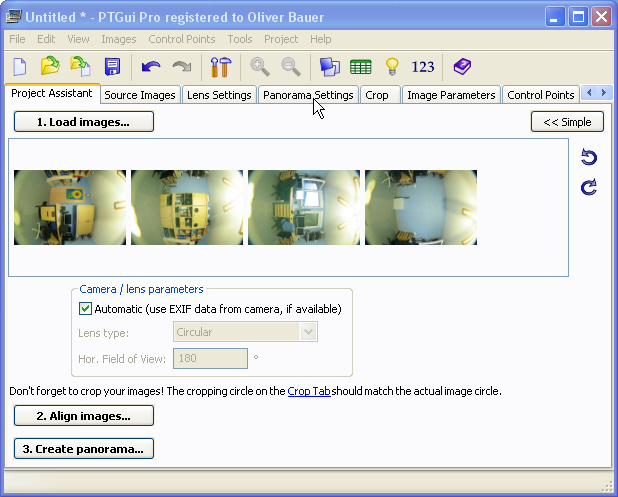Follow the Crop Tab link
Screen dimensions: 618x497
click(308, 391)
